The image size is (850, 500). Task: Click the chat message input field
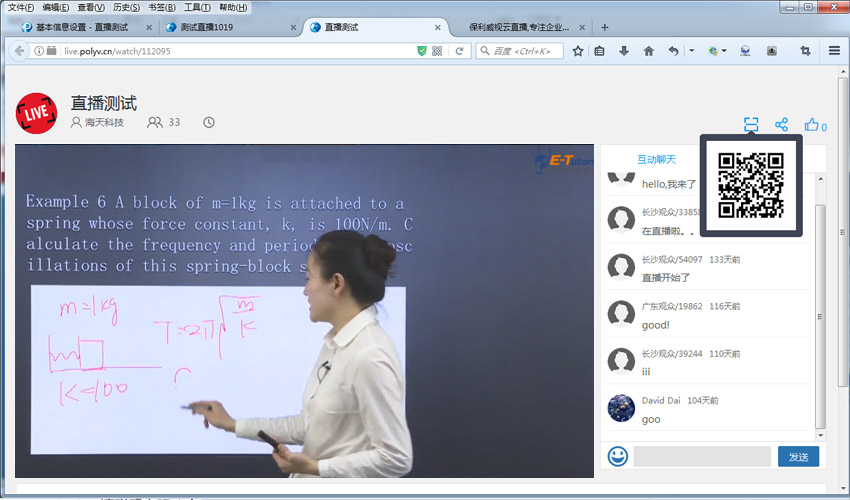click(x=702, y=456)
